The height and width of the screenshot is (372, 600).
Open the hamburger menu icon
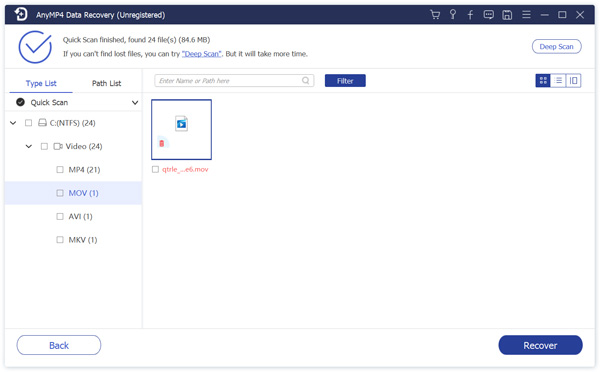point(526,15)
